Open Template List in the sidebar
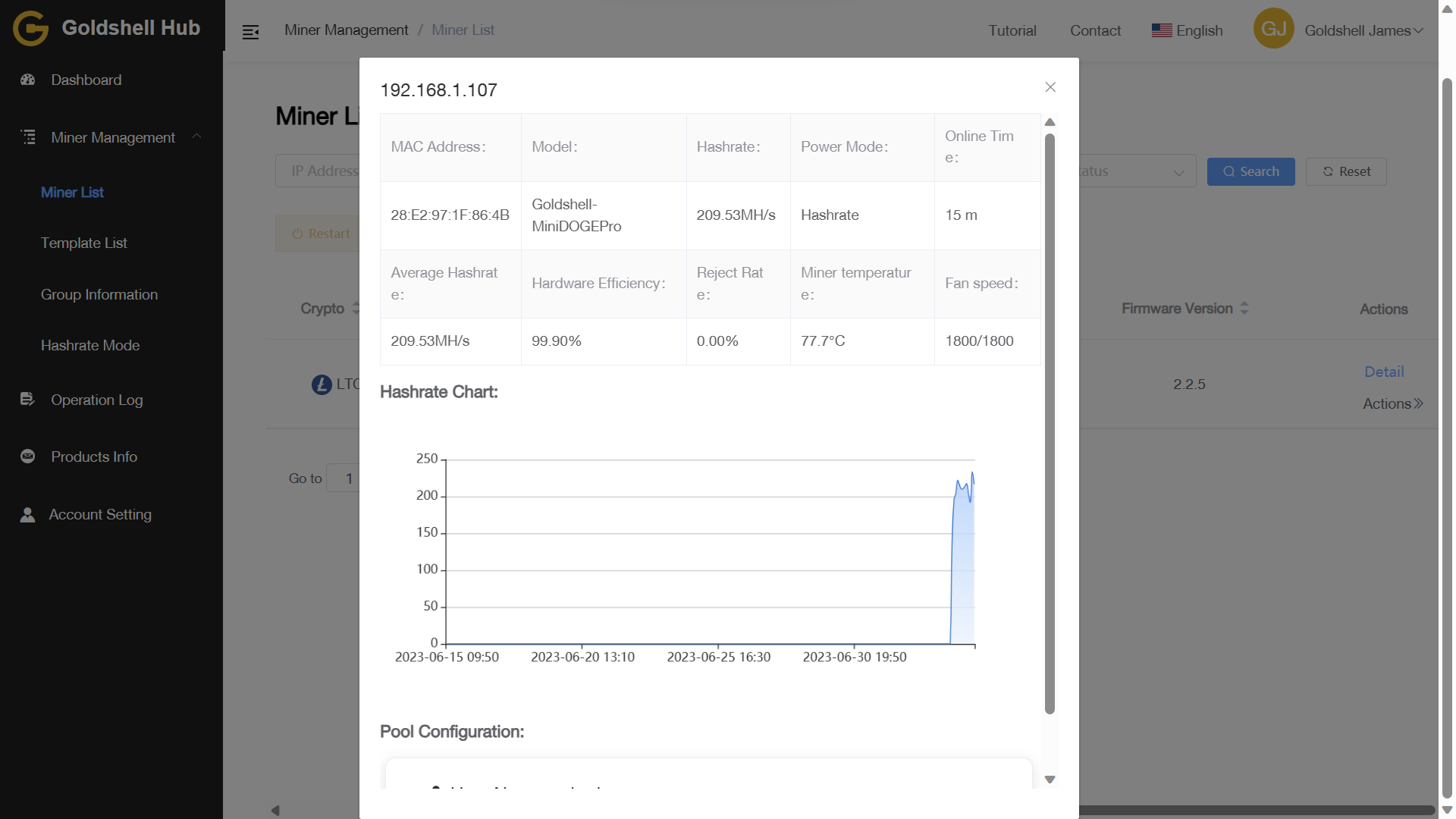 coord(83,243)
